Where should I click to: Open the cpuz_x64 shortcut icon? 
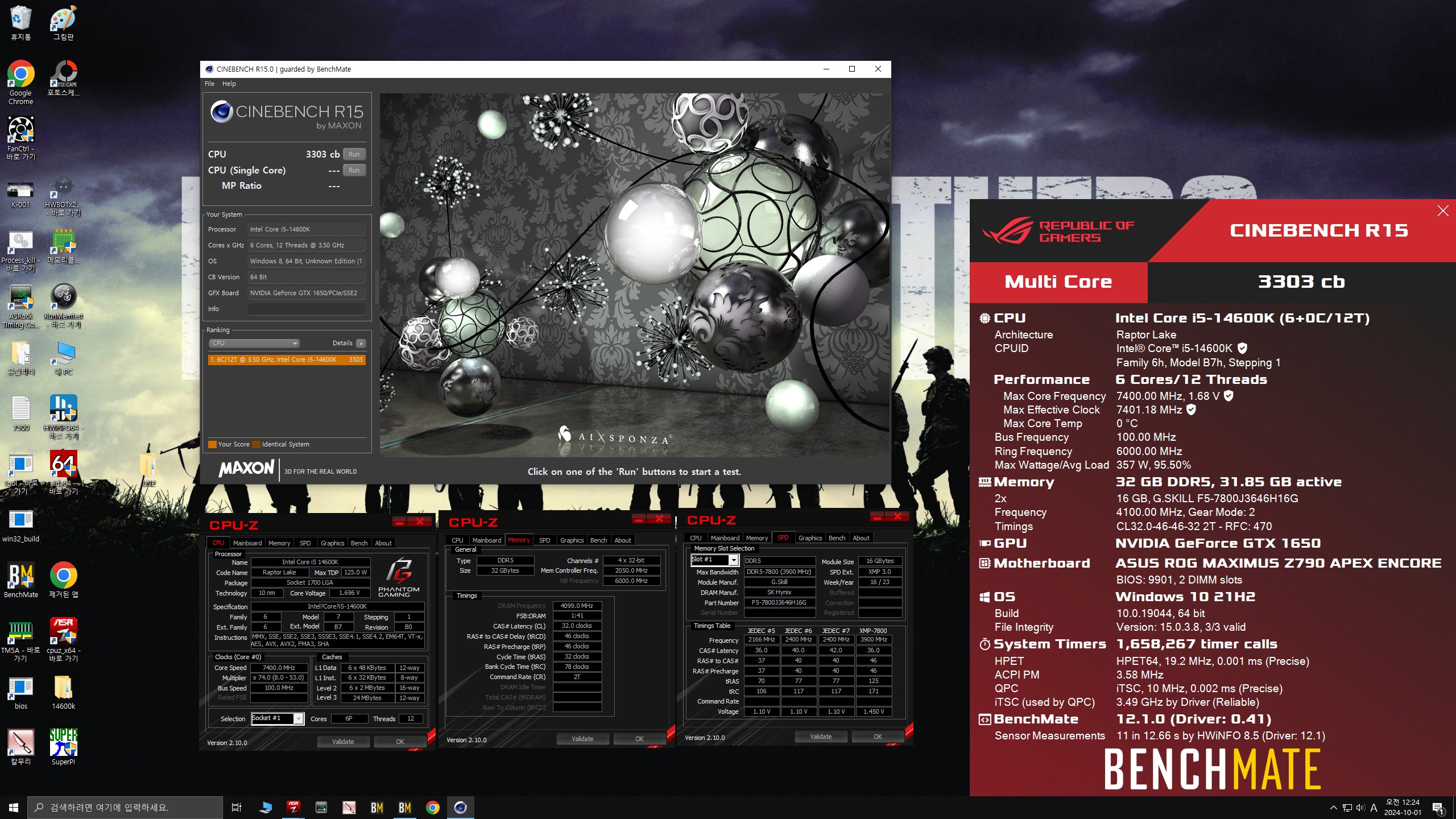point(63,640)
